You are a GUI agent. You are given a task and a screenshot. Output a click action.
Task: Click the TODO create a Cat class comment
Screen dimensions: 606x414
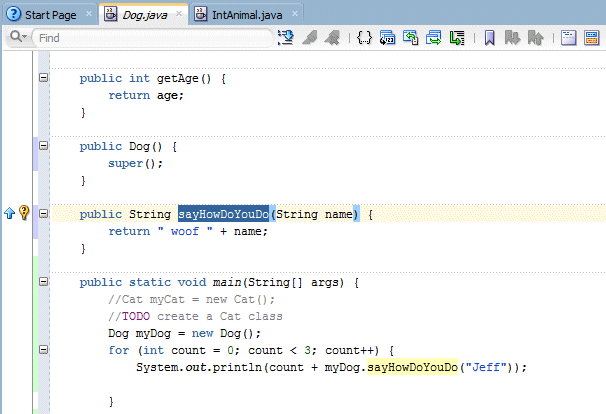pyautogui.click(x=195, y=317)
